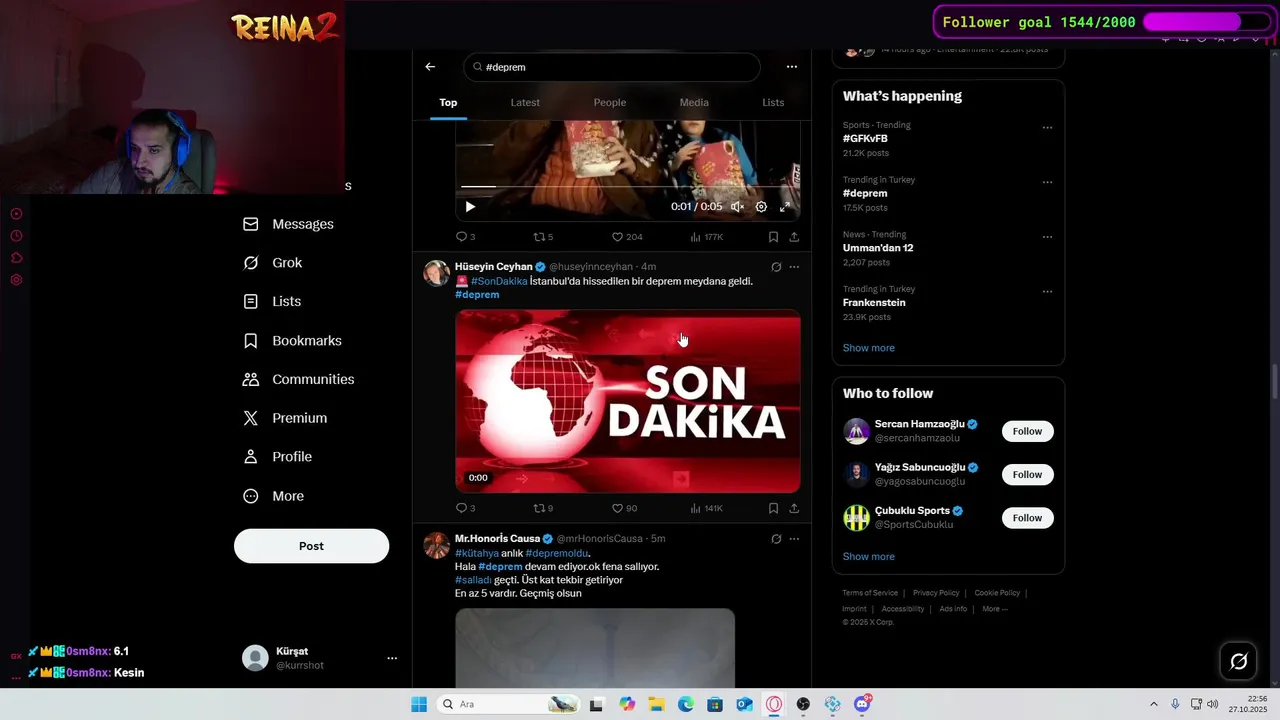Open Grok icon on Mr.Honoris Causa's post
Image resolution: width=1280 pixels, height=720 pixels.
(x=776, y=539)
